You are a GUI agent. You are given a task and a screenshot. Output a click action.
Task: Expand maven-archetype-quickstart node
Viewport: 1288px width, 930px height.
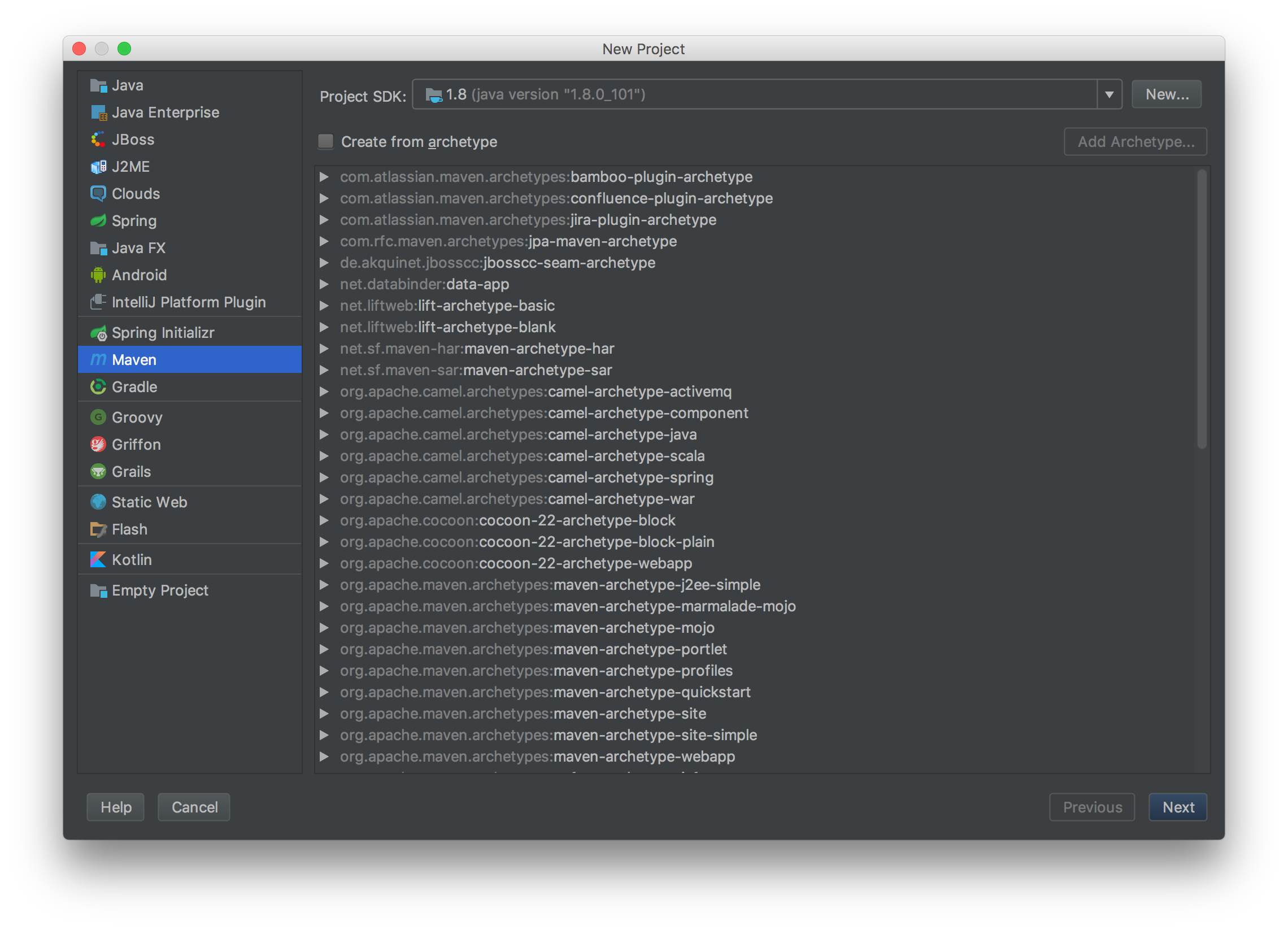click(x=324, y=692)
